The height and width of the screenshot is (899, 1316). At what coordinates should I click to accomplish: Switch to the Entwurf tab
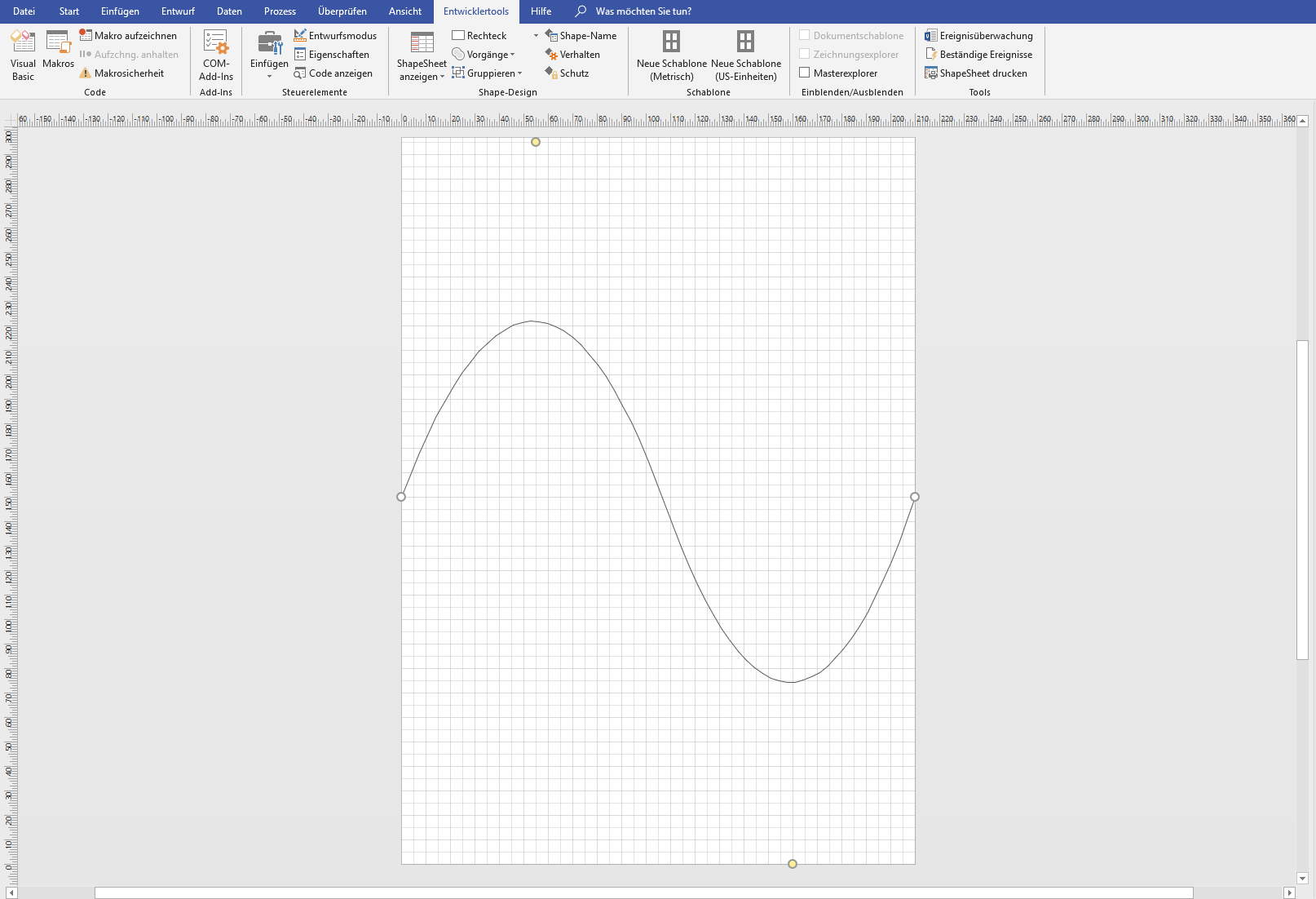(x=178, y=11)
